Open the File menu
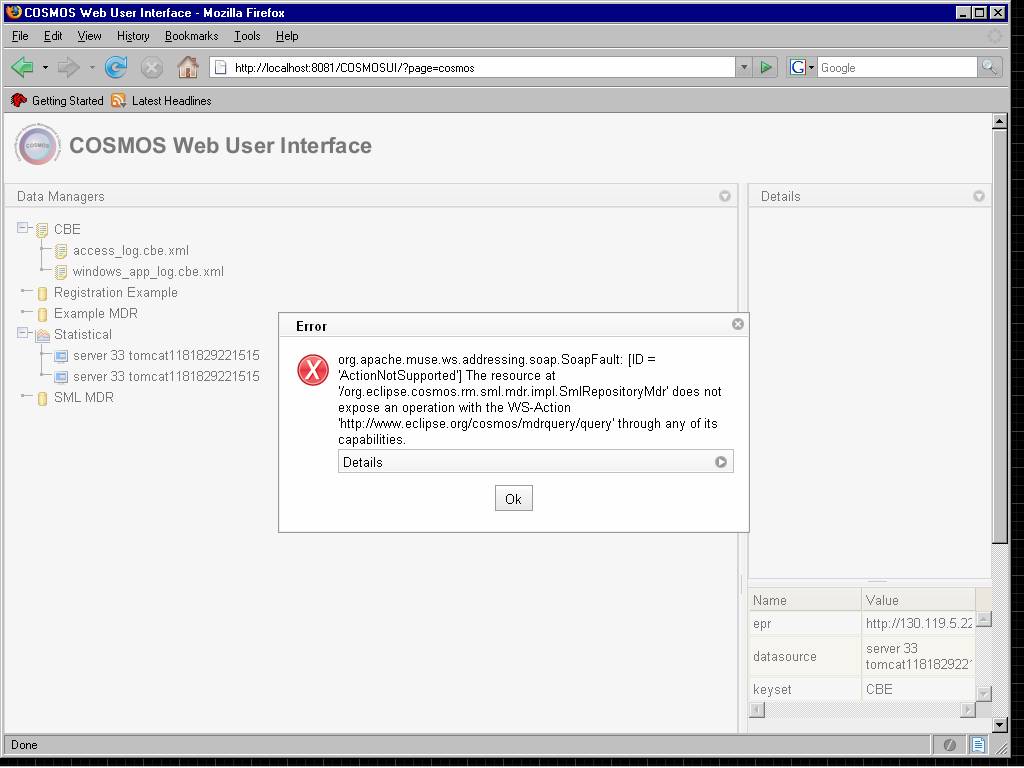1024x768 pixels. 20,36
